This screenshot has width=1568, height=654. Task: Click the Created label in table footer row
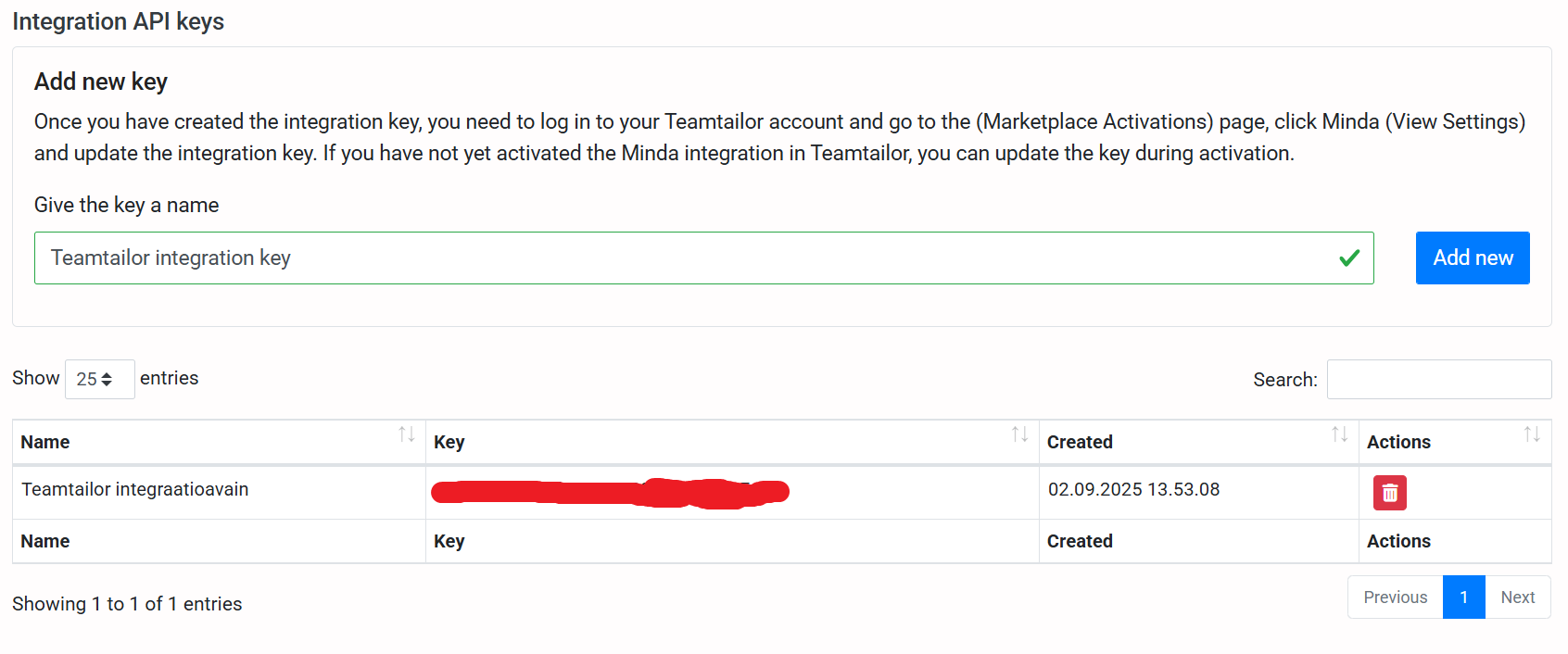(1080, 541)
